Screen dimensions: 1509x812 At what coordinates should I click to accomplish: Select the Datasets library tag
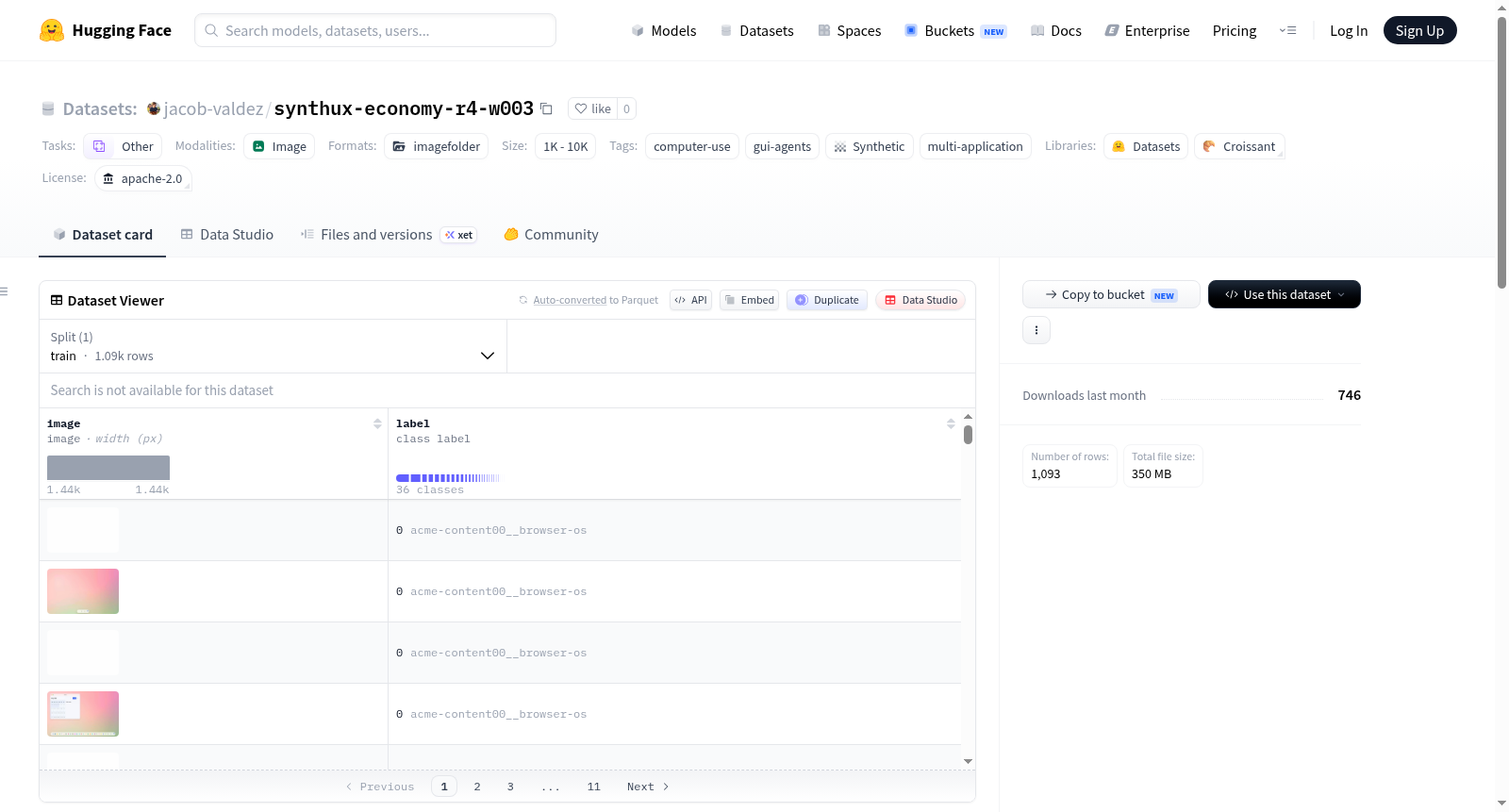1146,146
